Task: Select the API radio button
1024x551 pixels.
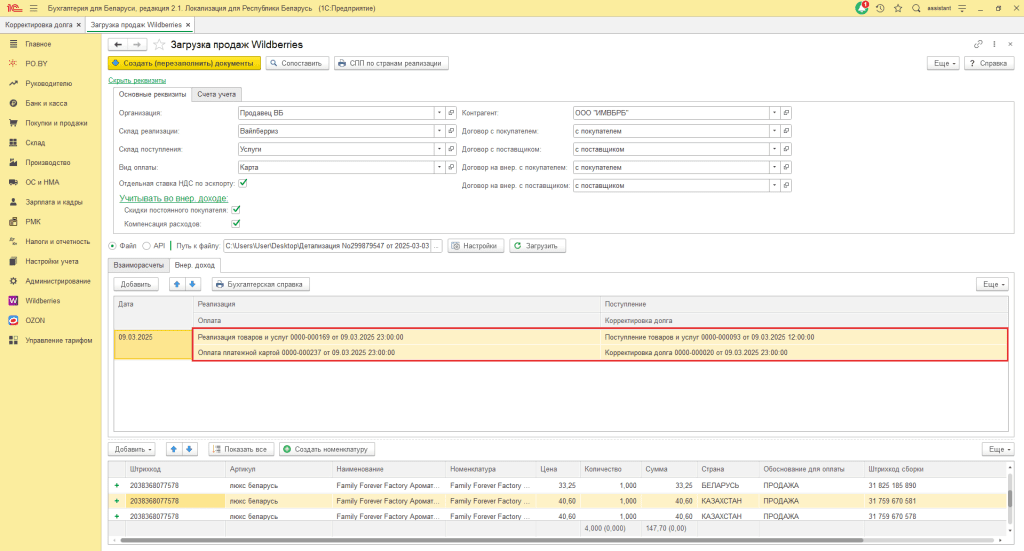Action: pyautogui.click(x=146, y=246)
